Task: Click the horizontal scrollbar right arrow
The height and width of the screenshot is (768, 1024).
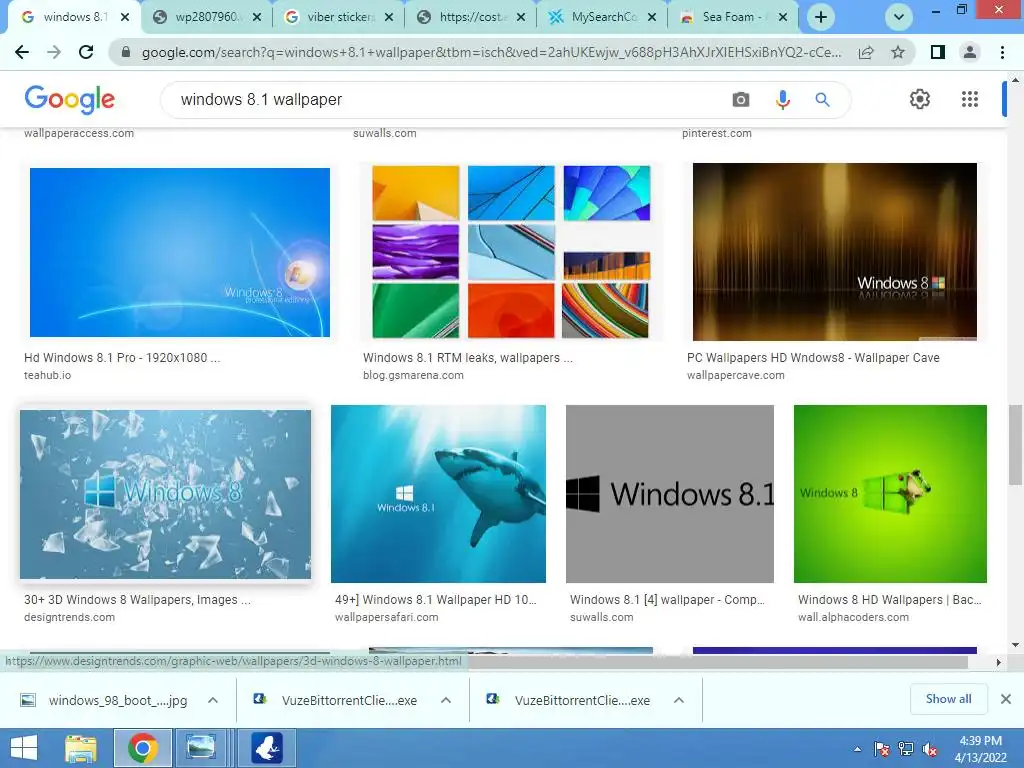Action: 998,662
